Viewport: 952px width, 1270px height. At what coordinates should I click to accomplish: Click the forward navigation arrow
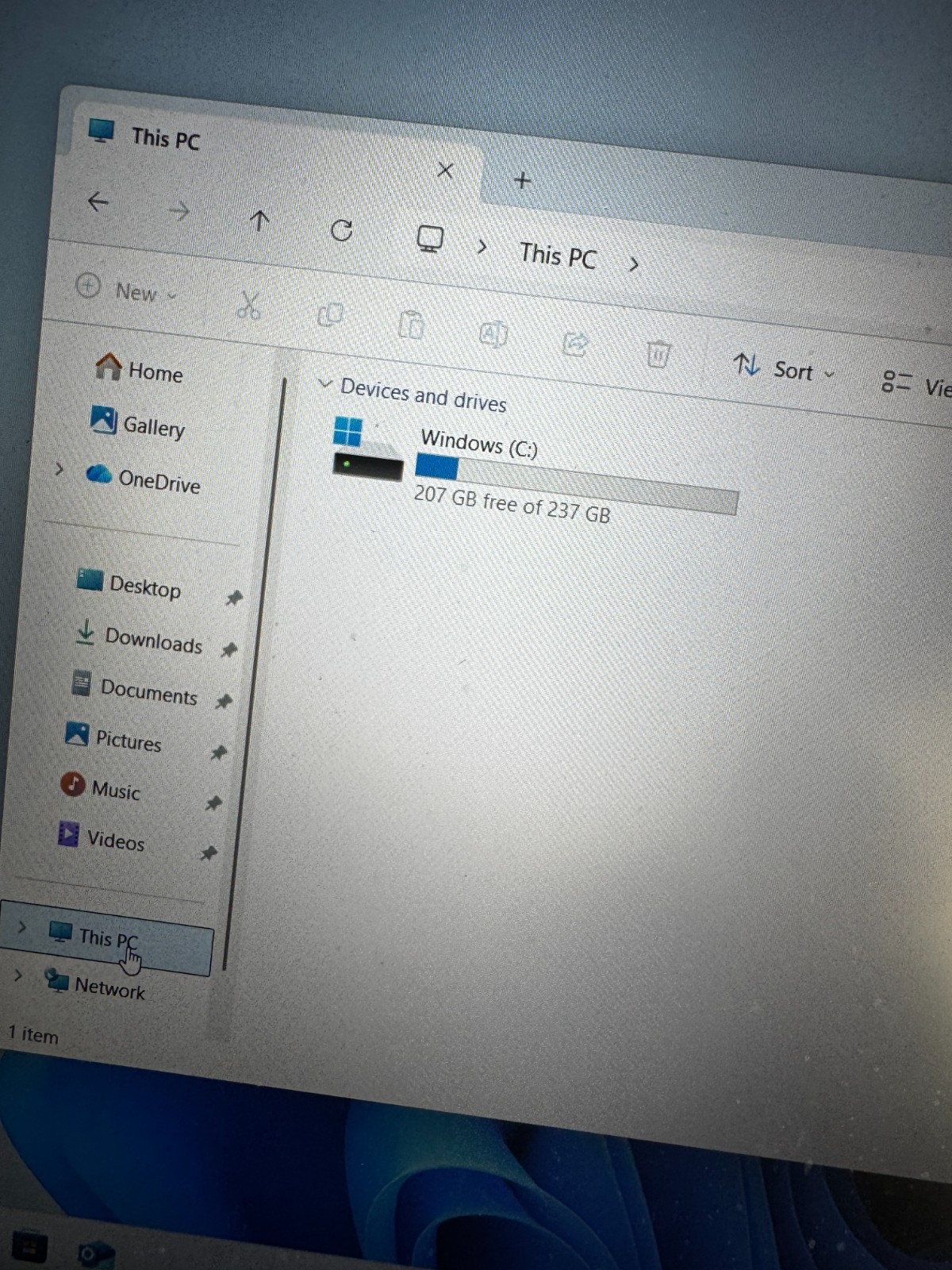(x=179, y=211)
